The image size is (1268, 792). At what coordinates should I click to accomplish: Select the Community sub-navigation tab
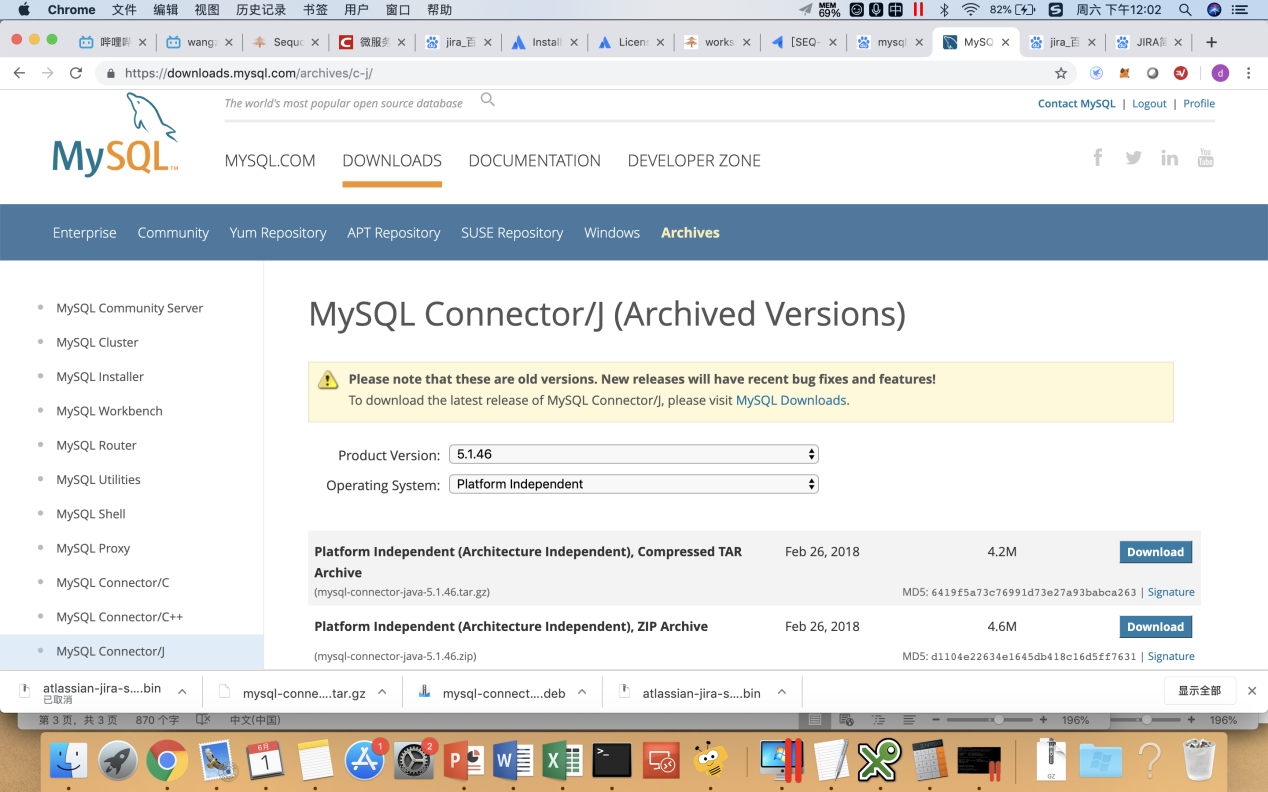pyautogui.click(x=173, y=232)
